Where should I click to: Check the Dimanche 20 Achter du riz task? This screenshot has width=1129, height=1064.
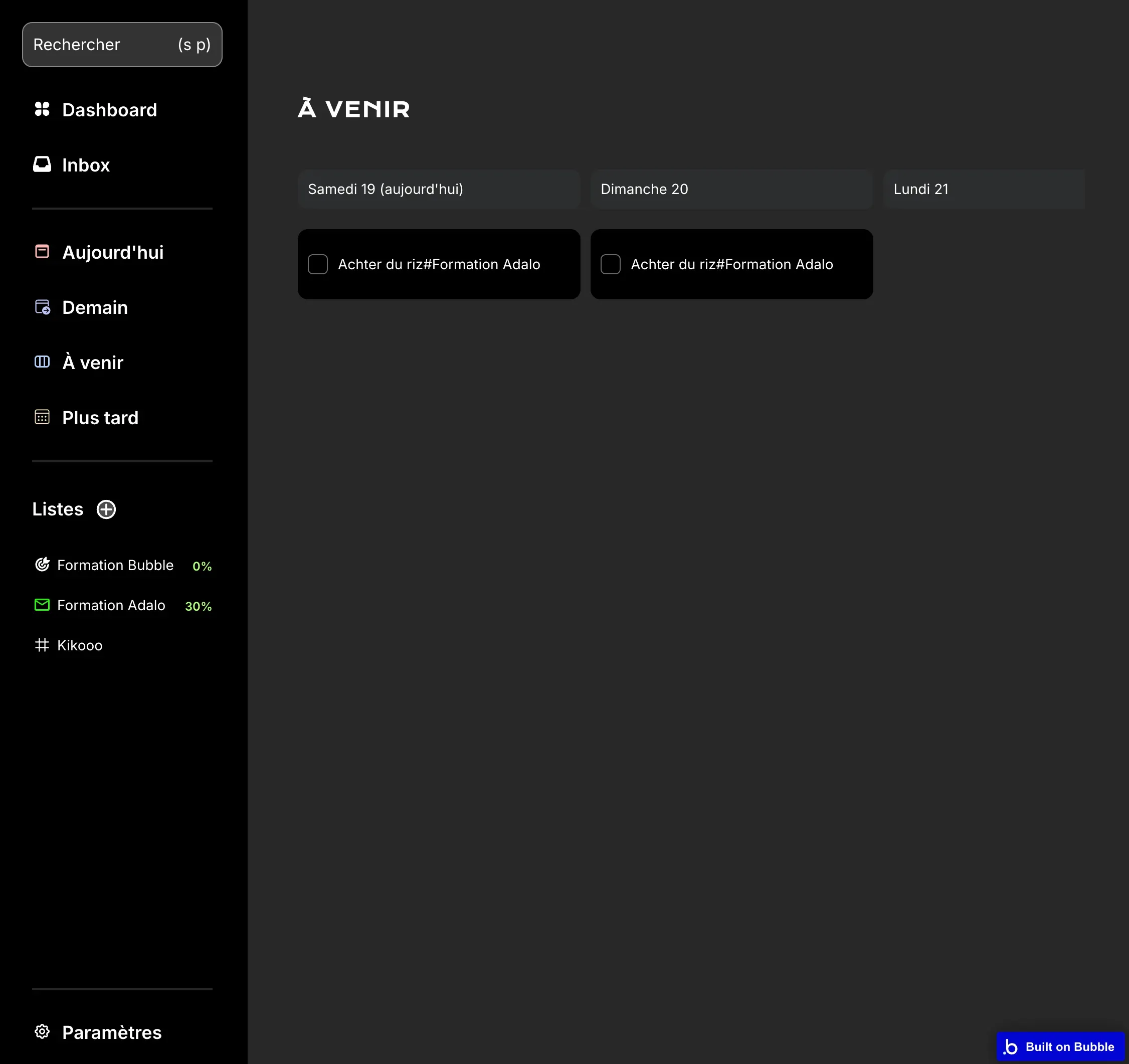(x=611, y=264)
